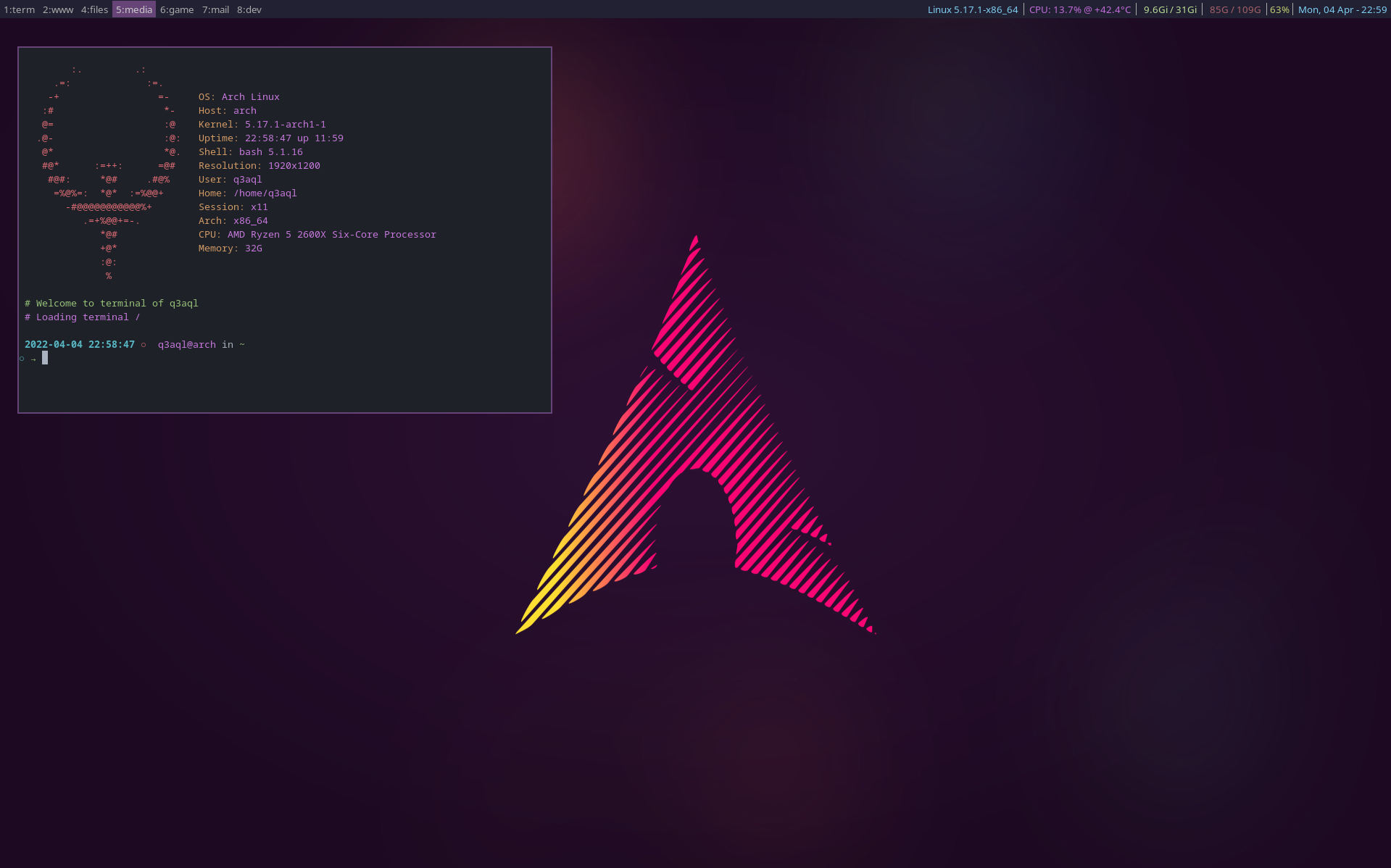Open the 4:files workspace
The width and height of the screenshot is (1391, 868).
coord(94,9)
